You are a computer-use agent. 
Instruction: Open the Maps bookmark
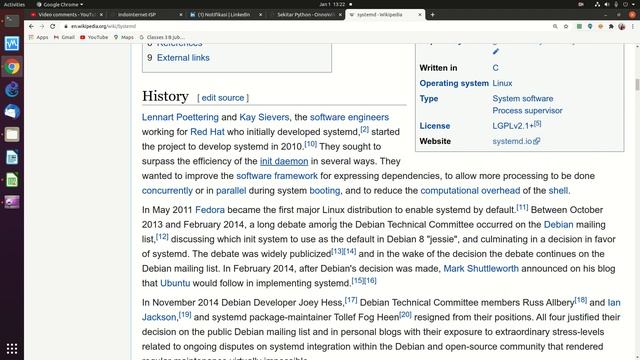tap(124, 37)
